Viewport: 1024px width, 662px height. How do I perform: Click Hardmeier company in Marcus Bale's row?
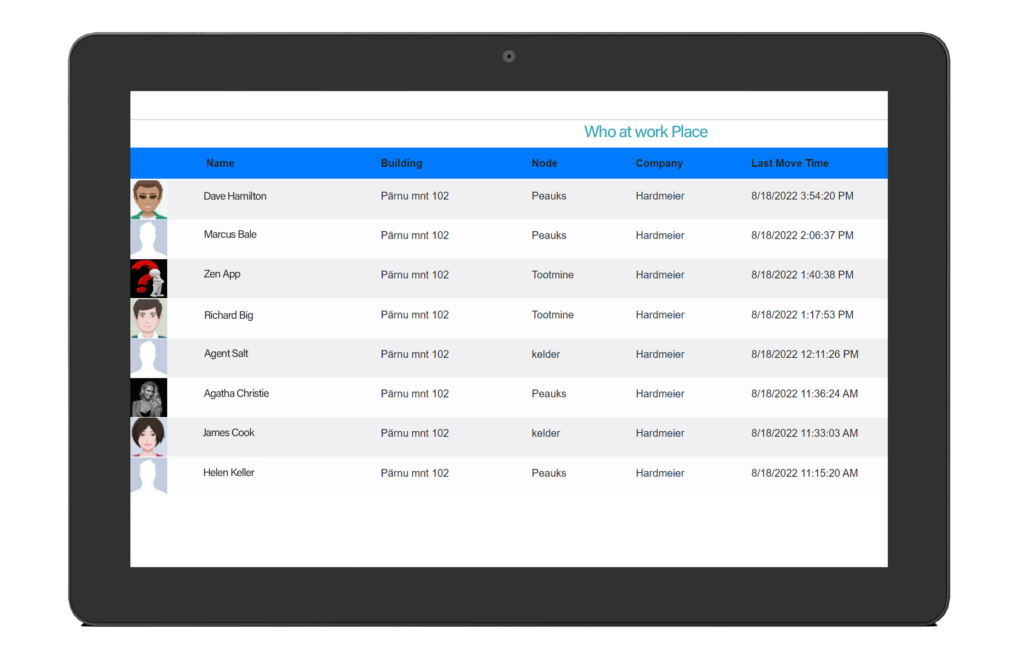coord(660,236)
